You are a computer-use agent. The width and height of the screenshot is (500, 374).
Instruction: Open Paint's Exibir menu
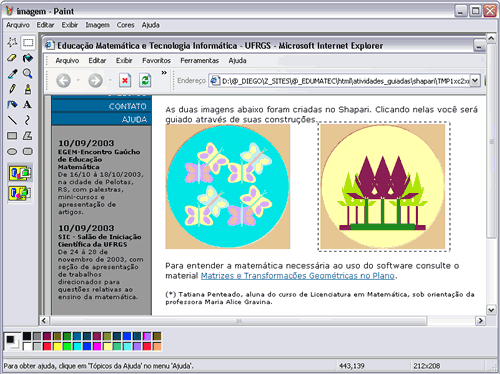click(70, 25)
